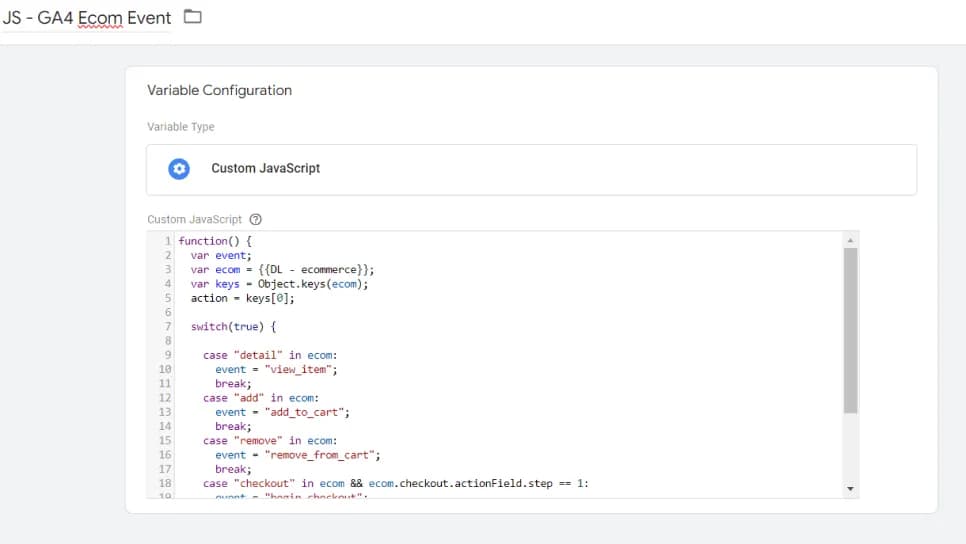Click the break; statement on line 11
The image size is (966, 544).
pos(233,383)
